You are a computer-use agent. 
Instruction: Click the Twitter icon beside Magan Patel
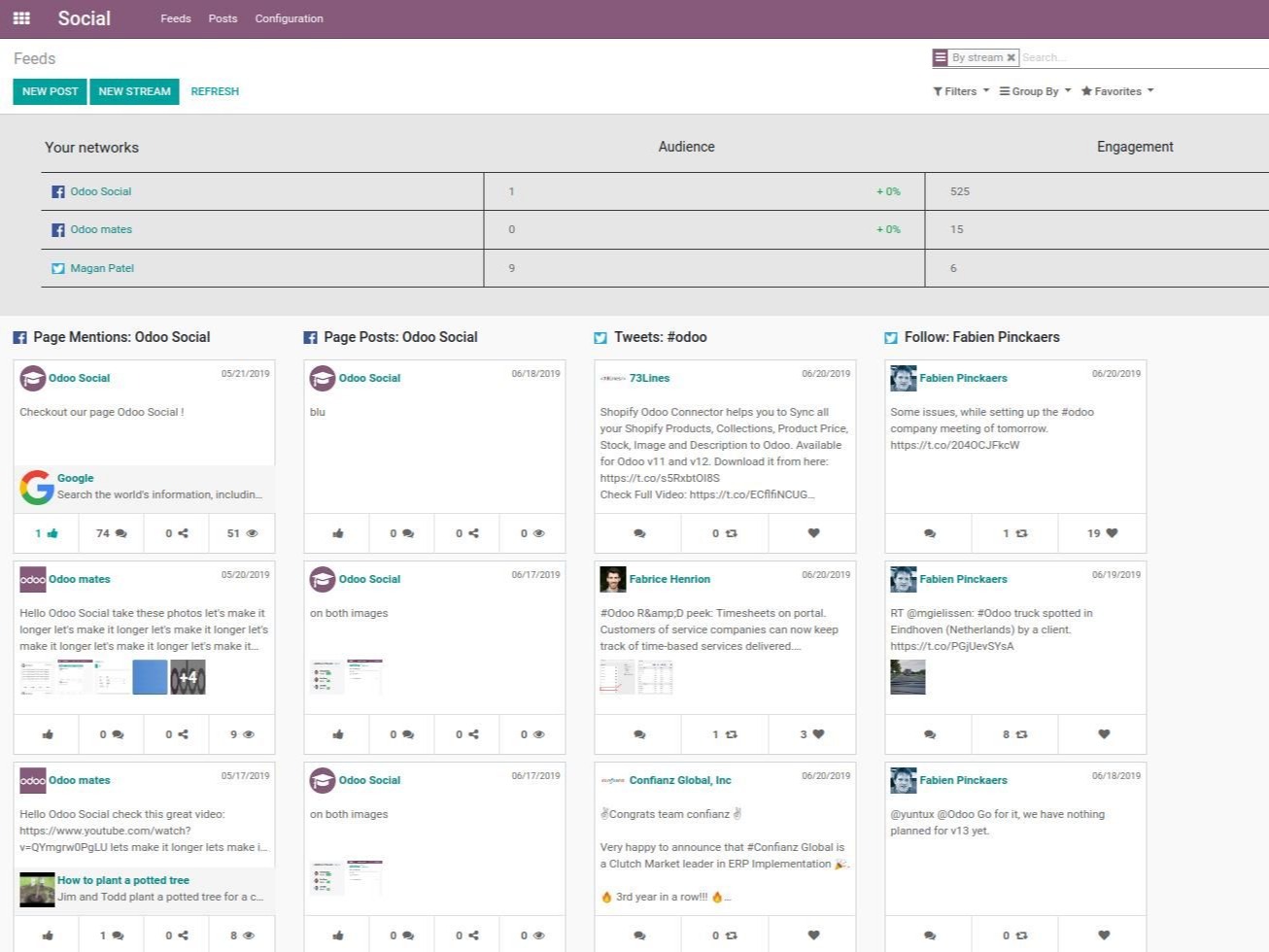[57, 267]
